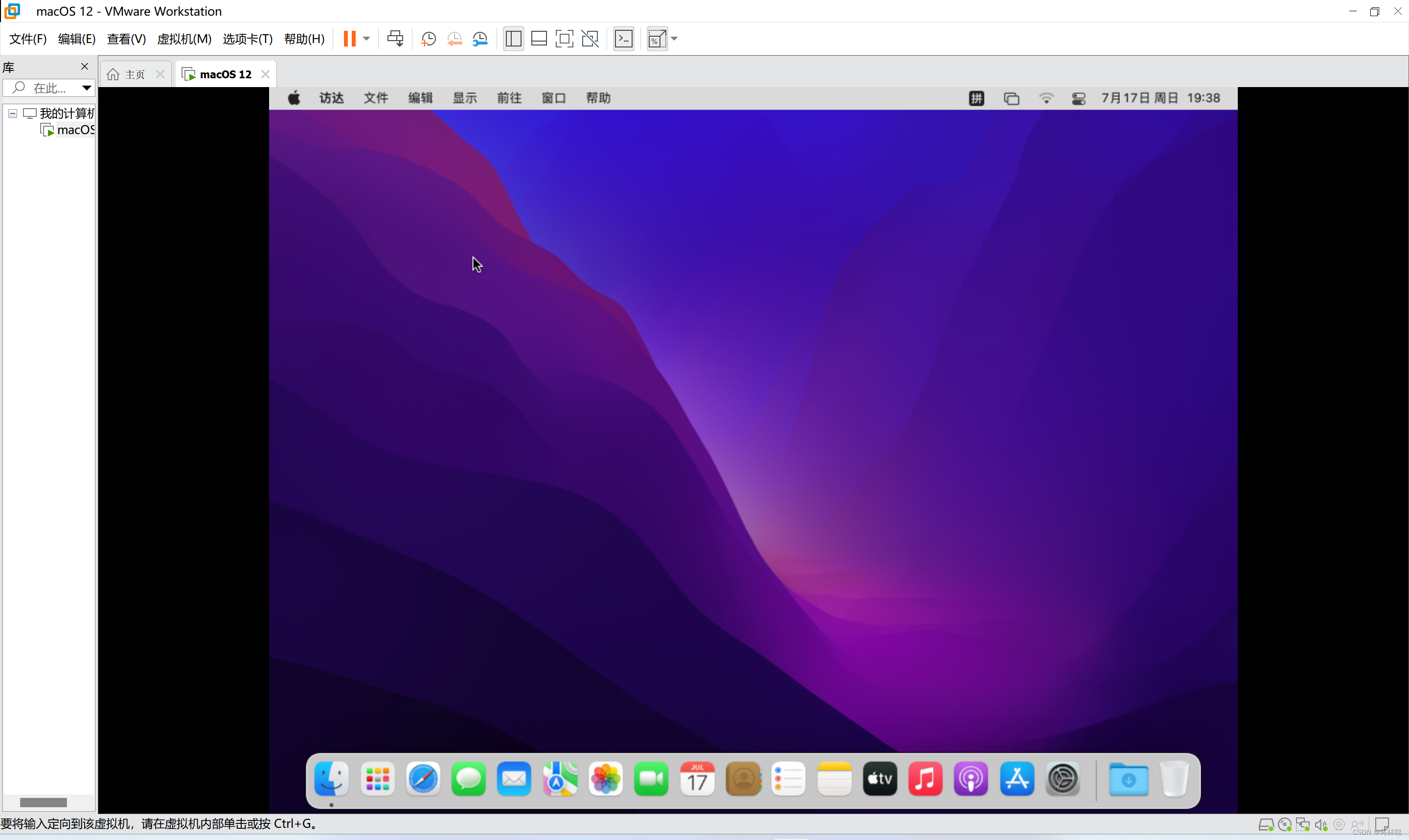Take a snapshot of the virtual machine
Image resolution: width=1409 pixels, height=840 pixels.
click(429, 39)
